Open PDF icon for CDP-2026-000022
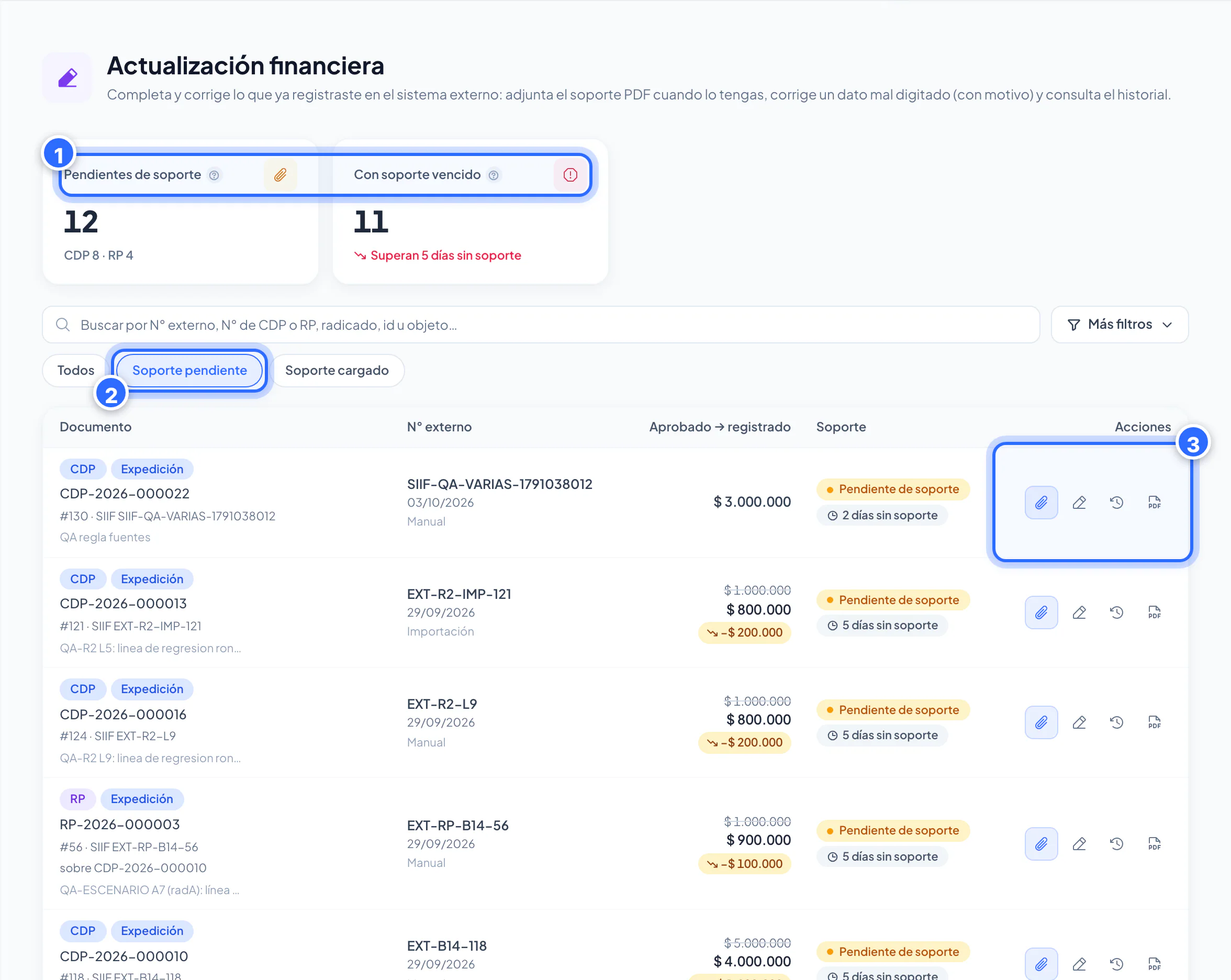The height and width of the screenshot is (980, 1231). (1154, 503)
